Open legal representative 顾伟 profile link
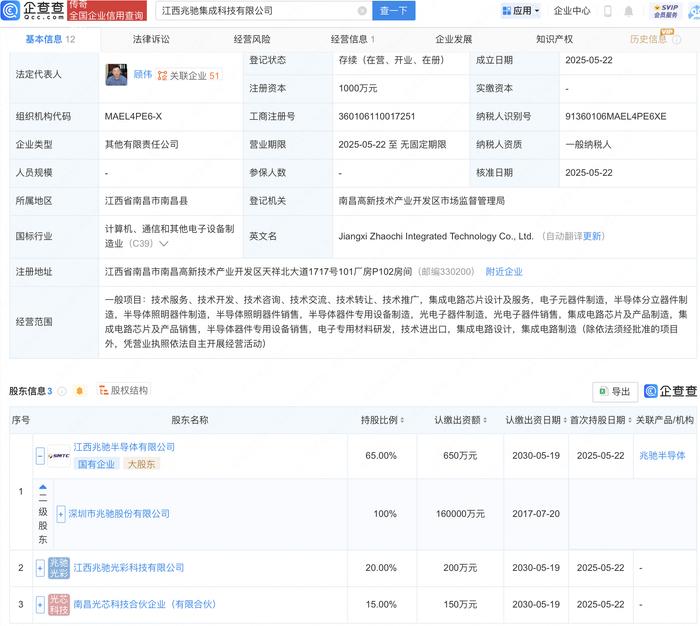This screenshot has height=626, width=700. pos(143,75)
